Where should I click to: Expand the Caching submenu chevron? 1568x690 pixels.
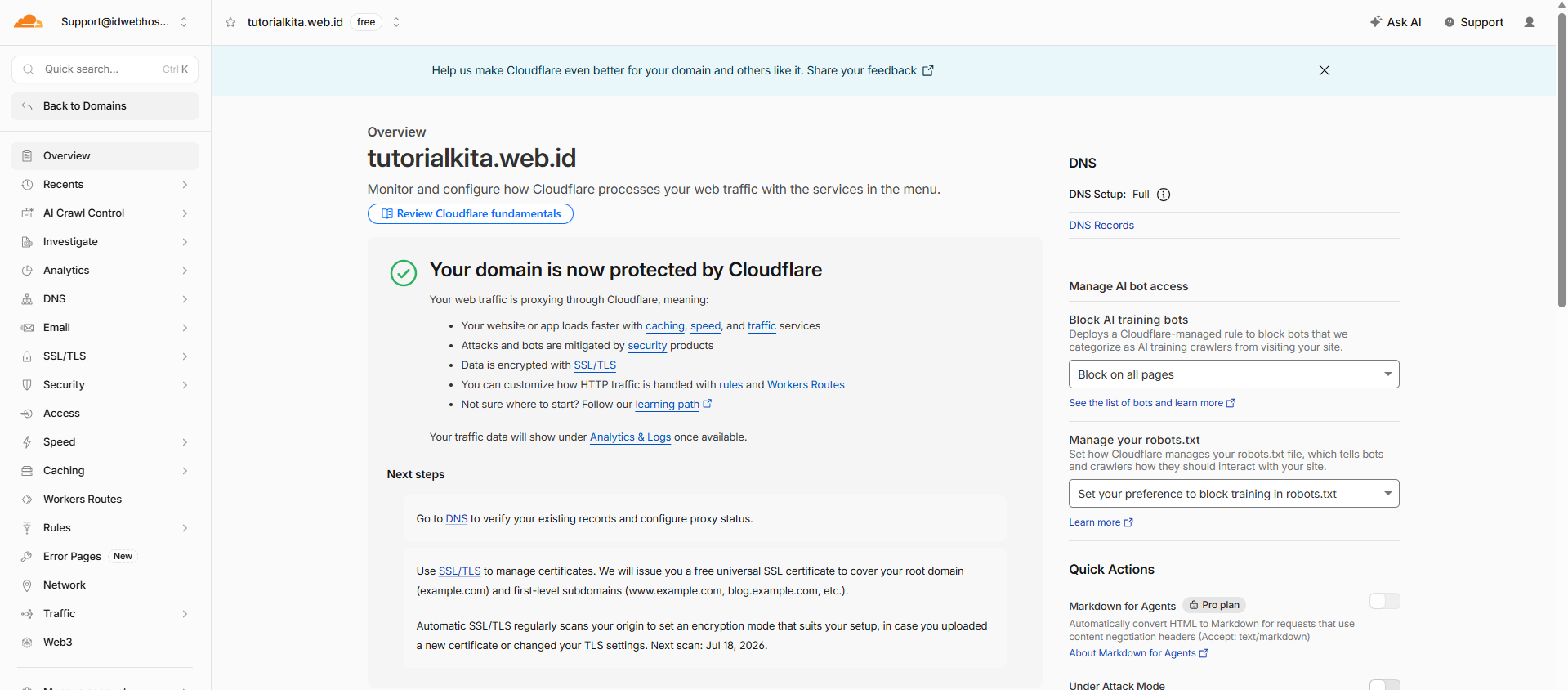pos(185,471)
